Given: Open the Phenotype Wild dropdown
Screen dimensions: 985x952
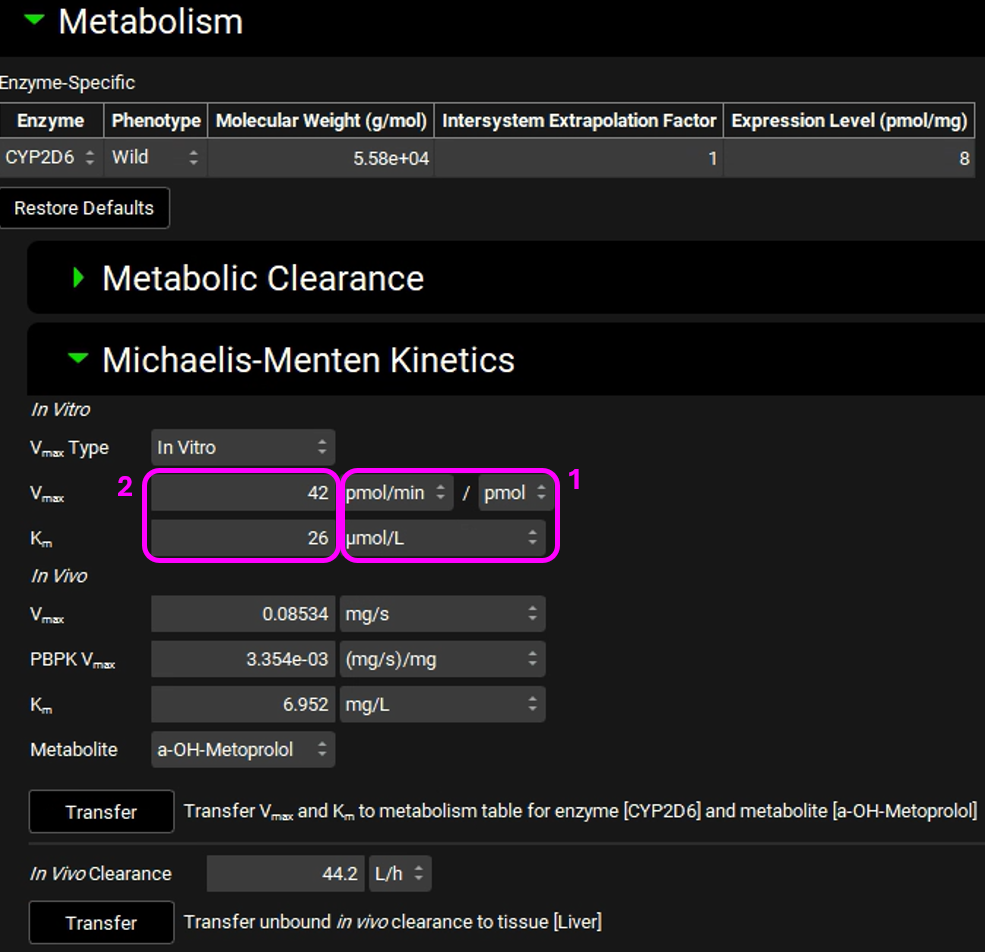Looking at the screenshot, I should click(x=155, y=158).
